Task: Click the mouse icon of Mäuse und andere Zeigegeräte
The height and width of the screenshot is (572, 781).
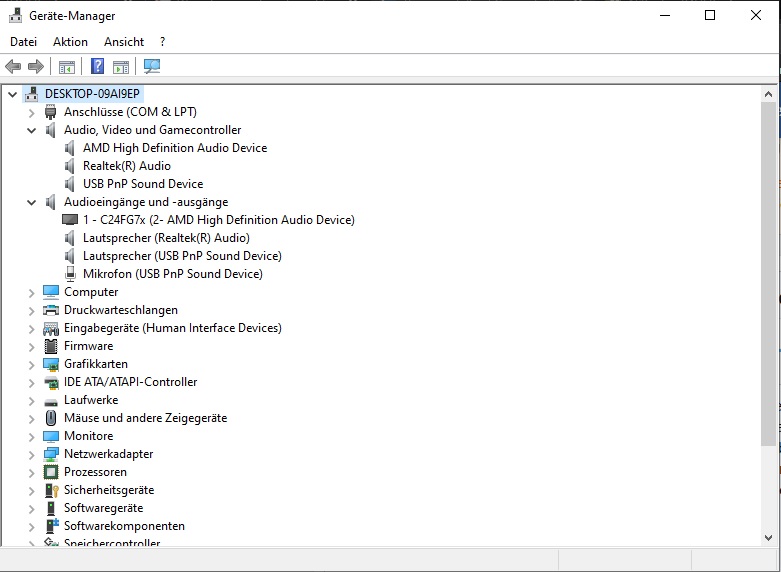Action: pyautogui.click(x=51, y=418)
